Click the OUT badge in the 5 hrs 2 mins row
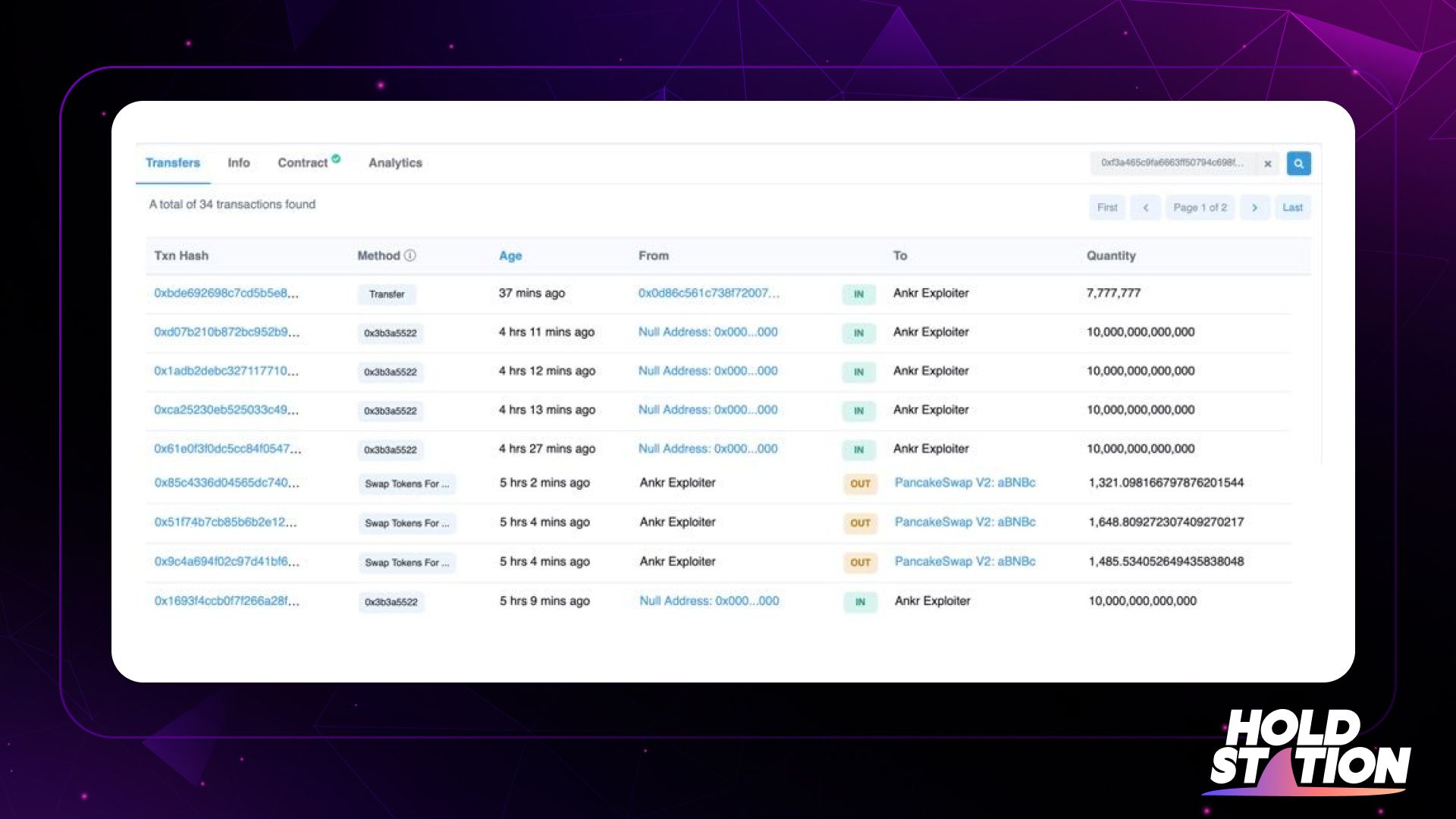Viewport: 1456px width, 819px height. pos(860,484)
